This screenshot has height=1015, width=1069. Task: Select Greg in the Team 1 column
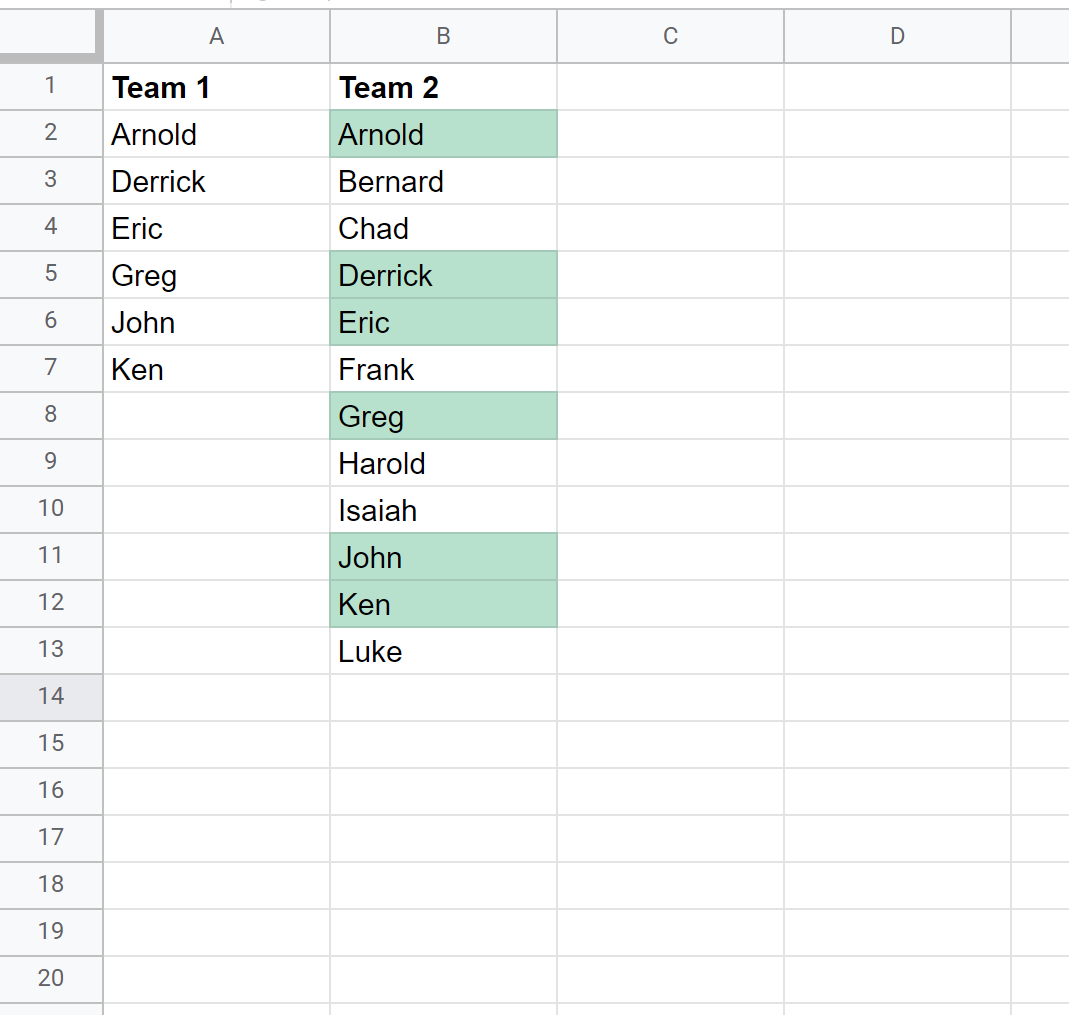216,276
